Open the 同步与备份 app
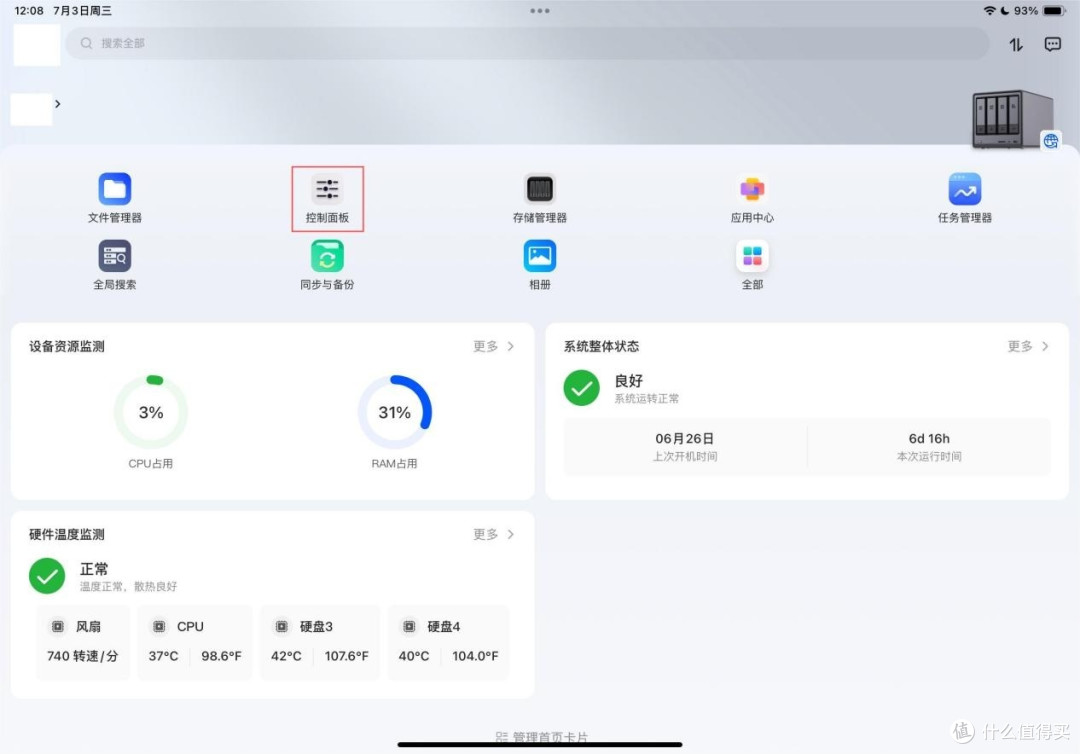This screenshot has height=754, width=1080. pyautogui.click(x=327, y=263)
